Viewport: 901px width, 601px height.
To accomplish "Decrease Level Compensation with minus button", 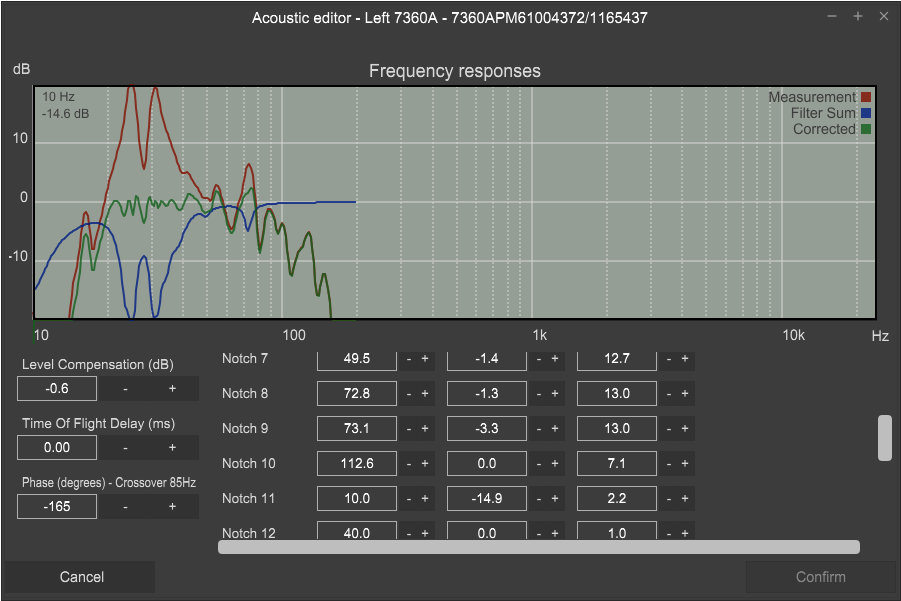I will click(125, 389).
